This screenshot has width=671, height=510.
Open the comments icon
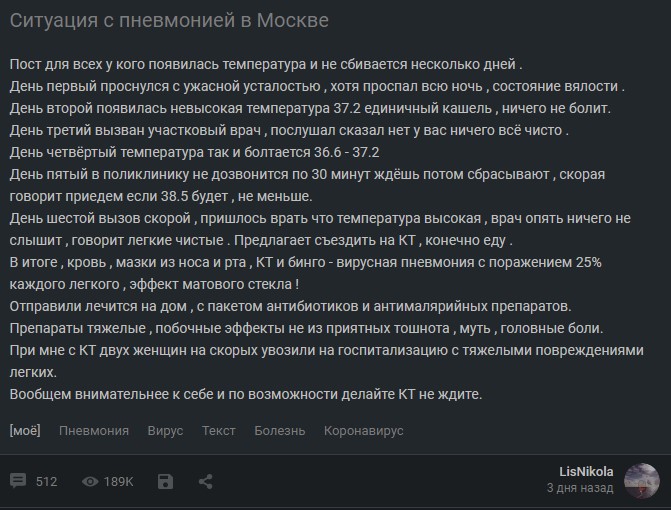[x=18, y=481]
